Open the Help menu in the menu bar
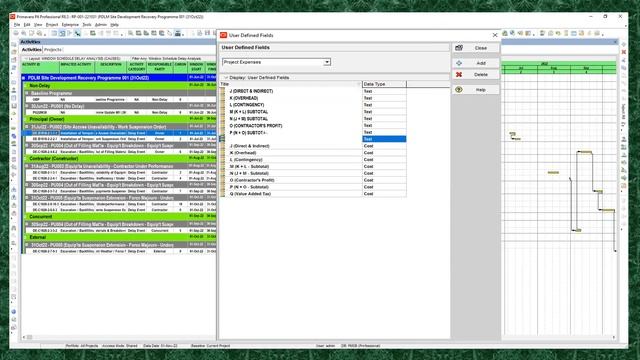The width and height of the screenshot is (640, 360). tap(115, 25)
